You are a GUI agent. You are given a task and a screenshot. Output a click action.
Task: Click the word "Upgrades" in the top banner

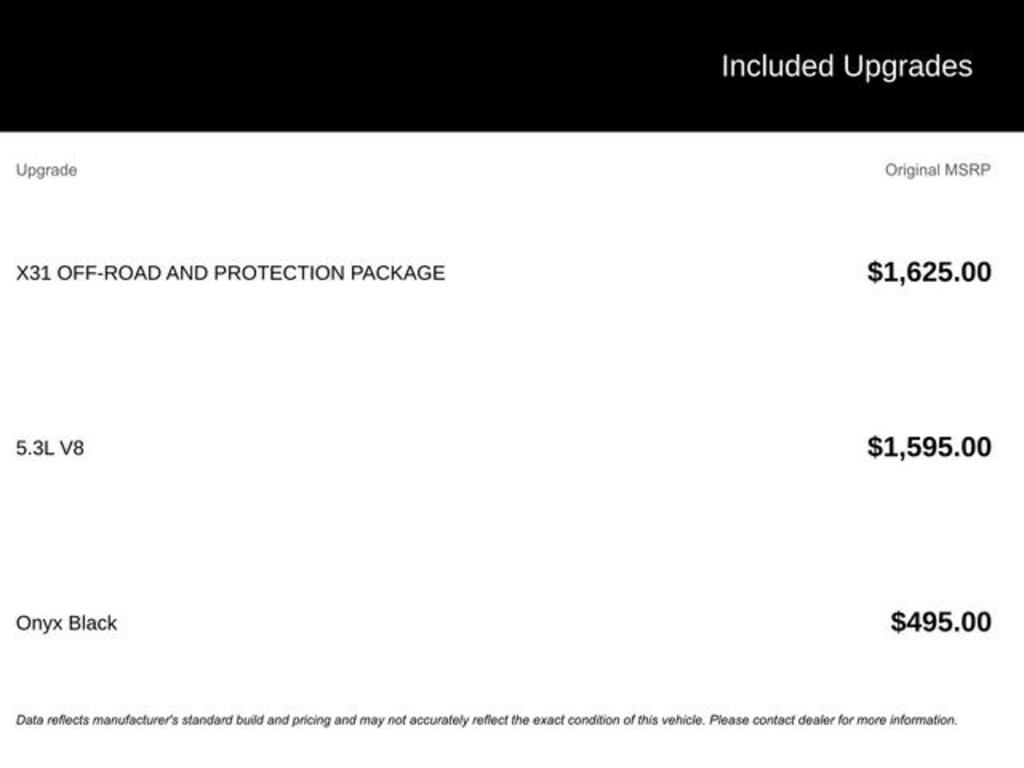click(907, 66)
